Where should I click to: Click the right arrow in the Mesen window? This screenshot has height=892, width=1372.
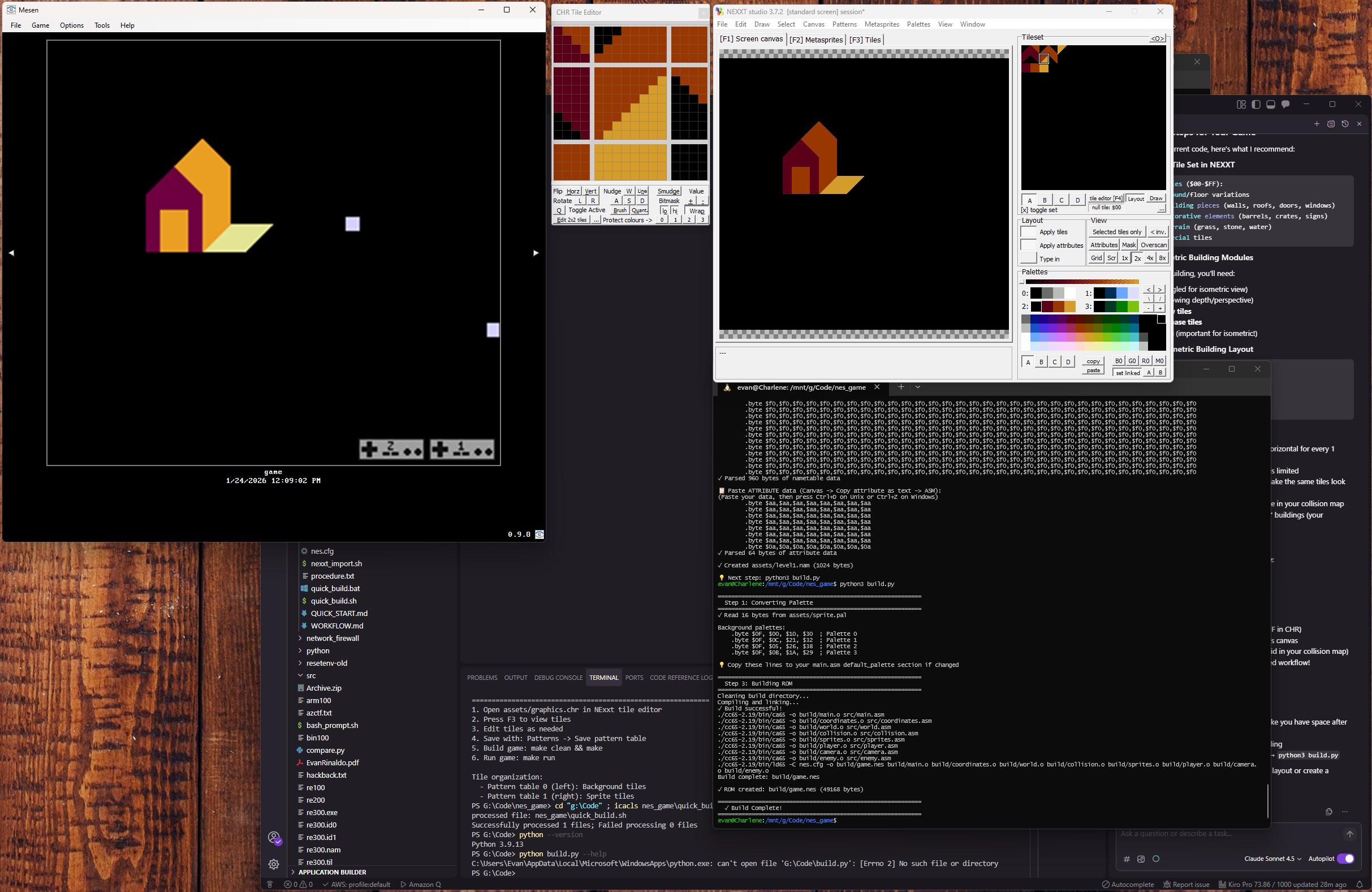point(536,252)
